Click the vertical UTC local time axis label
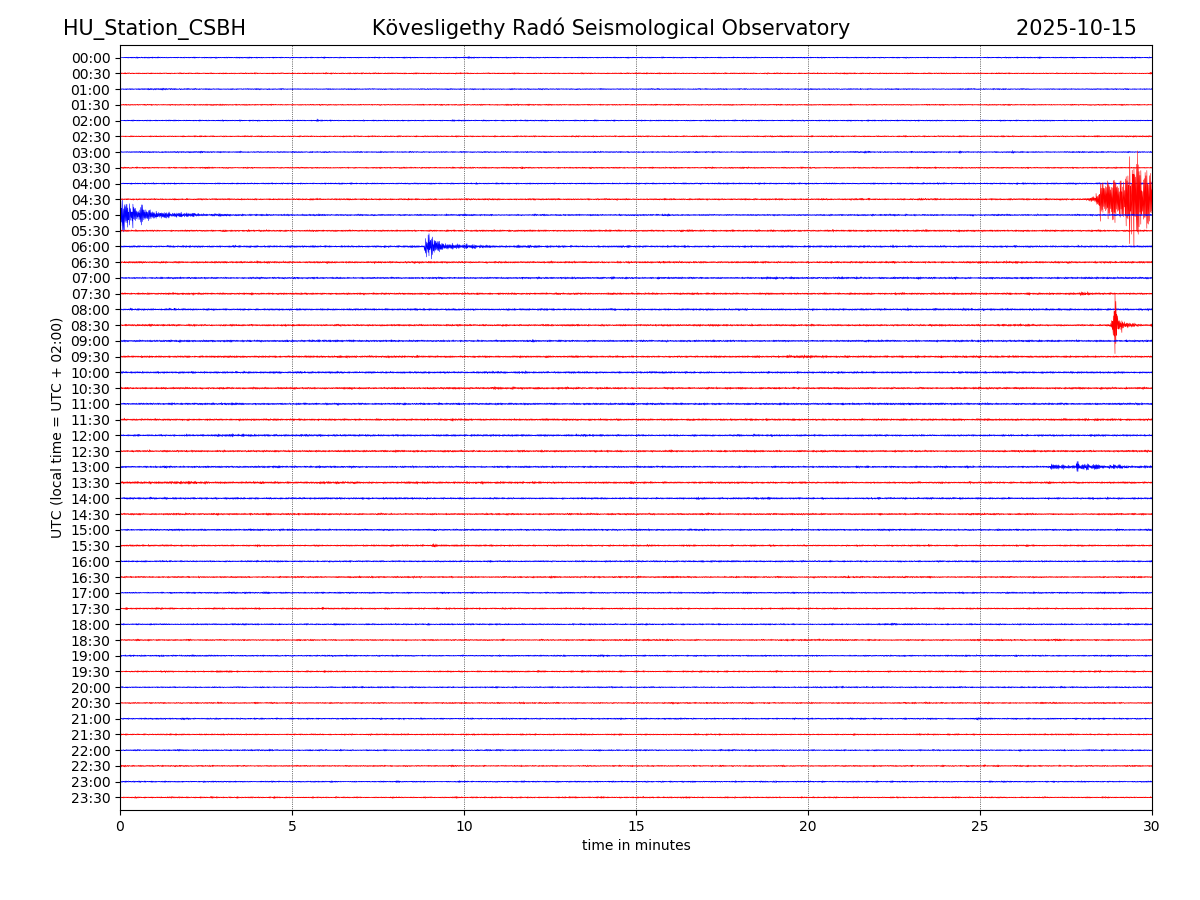The image size is (1200, 900). [57, 427]
